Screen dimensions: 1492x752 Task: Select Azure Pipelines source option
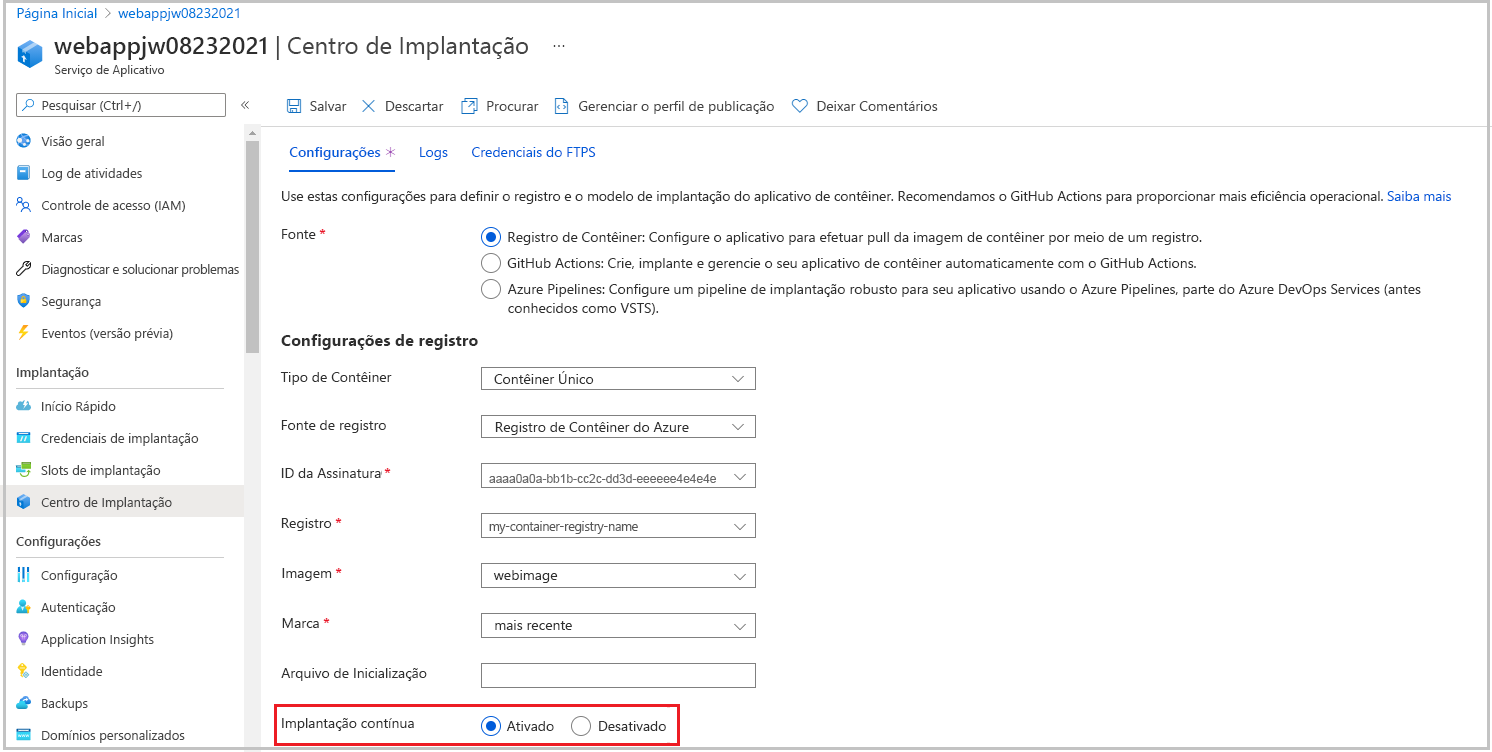pos(490,289)
